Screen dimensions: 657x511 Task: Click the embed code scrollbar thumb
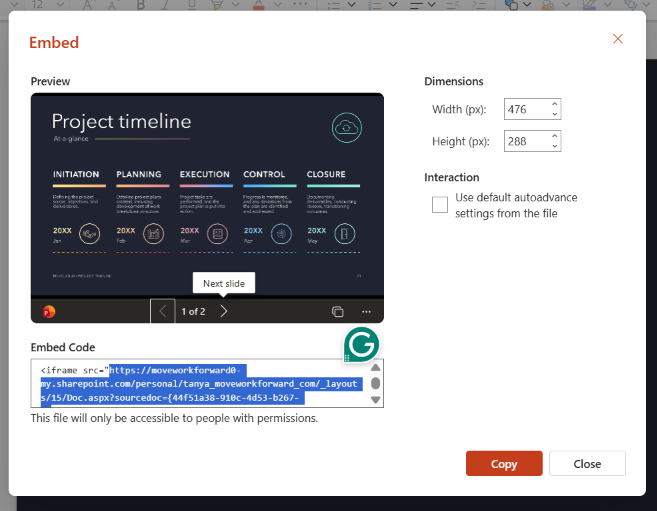(375, 383)
